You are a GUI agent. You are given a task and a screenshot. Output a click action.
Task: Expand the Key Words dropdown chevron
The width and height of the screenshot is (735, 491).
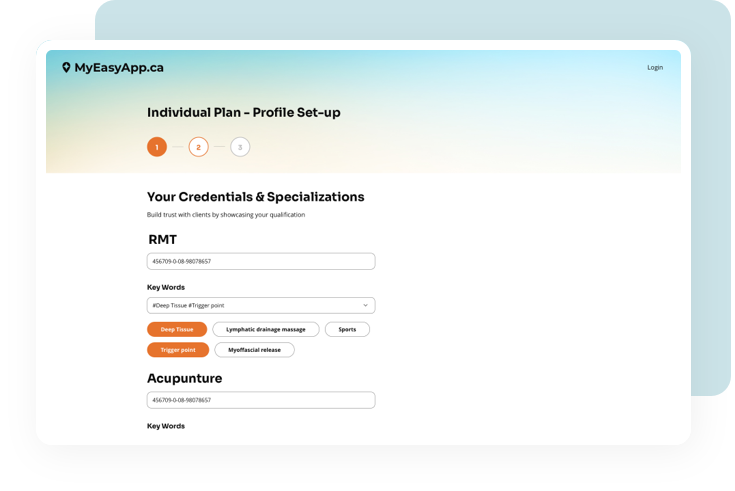[x=365, y=305]
